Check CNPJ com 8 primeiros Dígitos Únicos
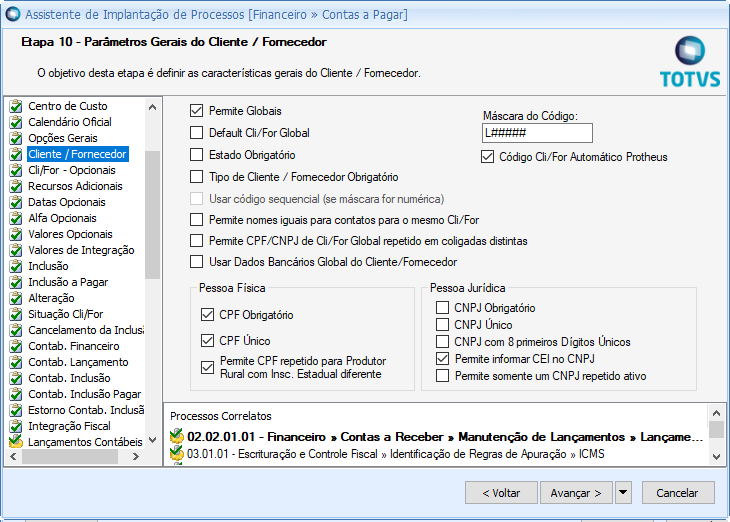Image resolution: width=730 pixels, height=522 pixels. [442, 342]
